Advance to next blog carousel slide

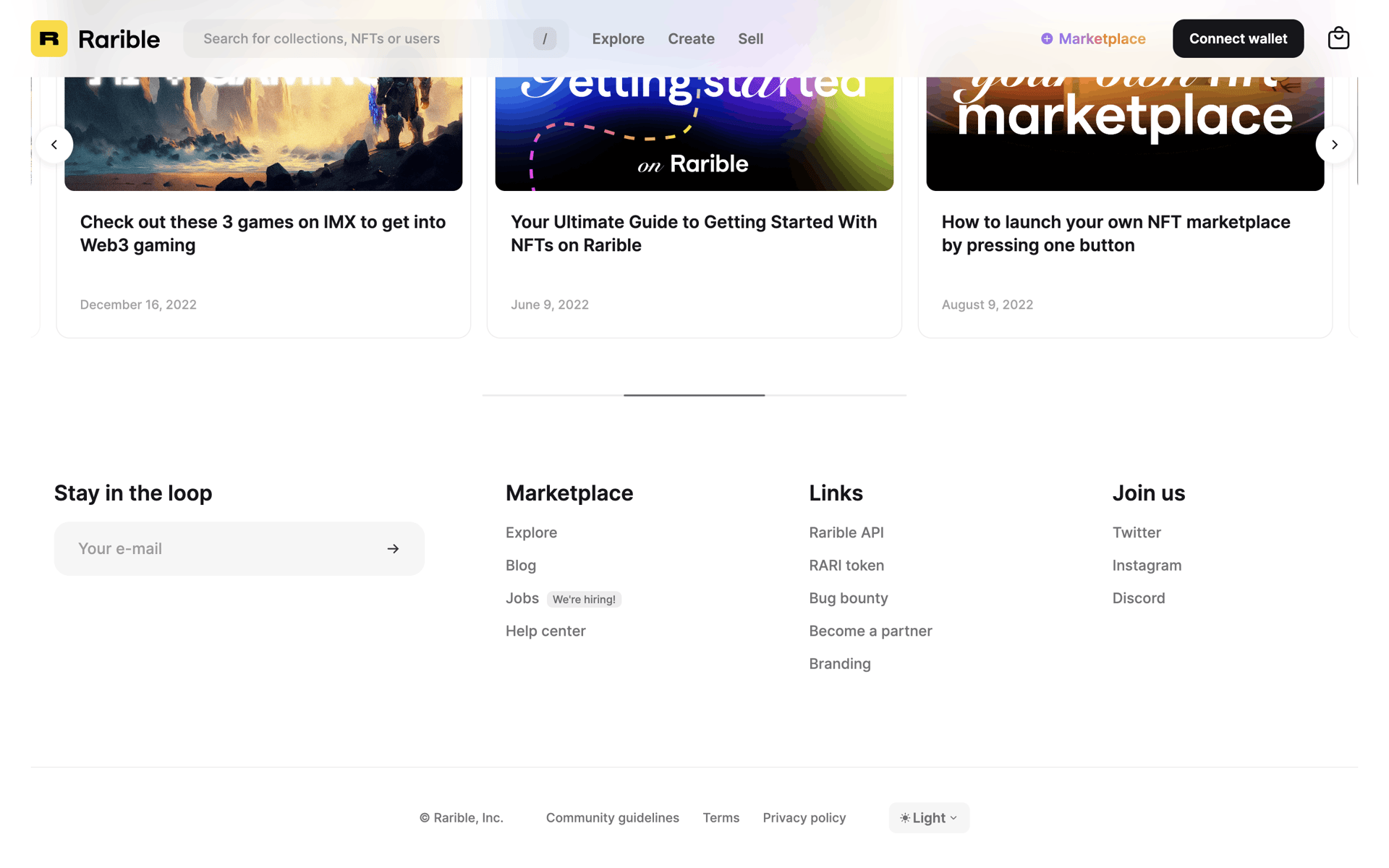[x=1335, y=145]
